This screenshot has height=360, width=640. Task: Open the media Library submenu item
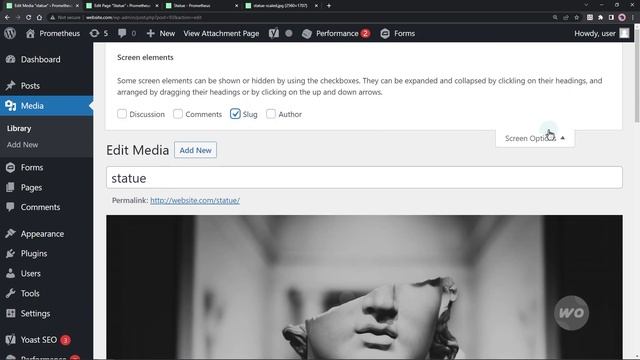tap(19, 128)
